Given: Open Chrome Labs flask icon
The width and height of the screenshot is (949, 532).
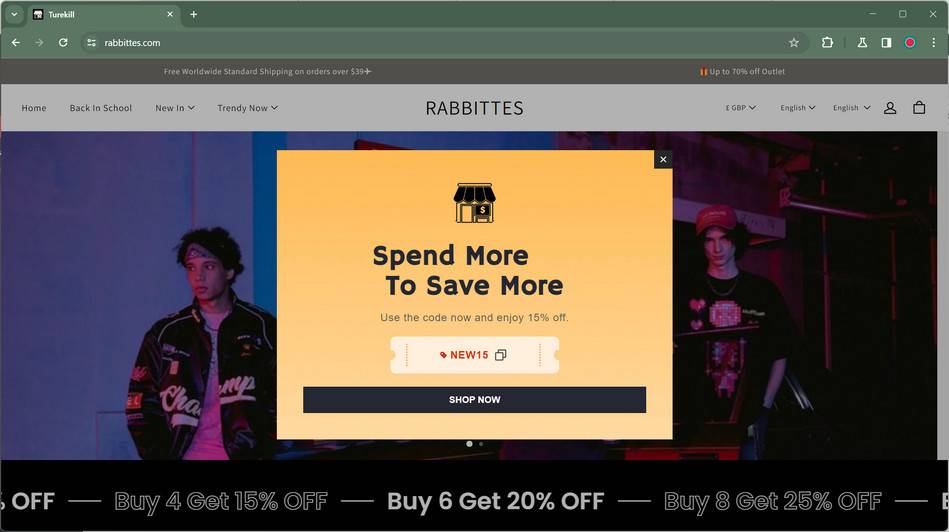Looking at the screenshot, I should (x=862, y=42).
